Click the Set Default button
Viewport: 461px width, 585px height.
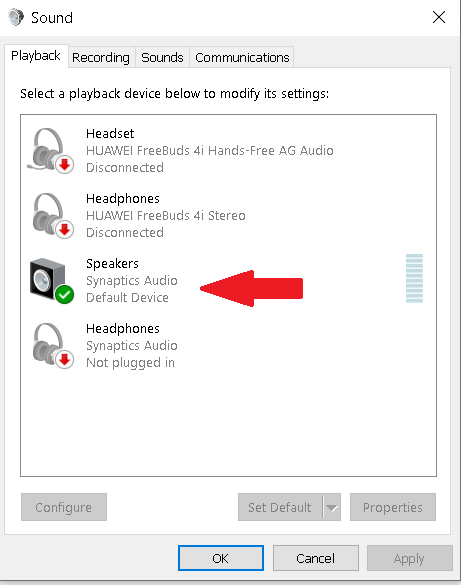280,507
